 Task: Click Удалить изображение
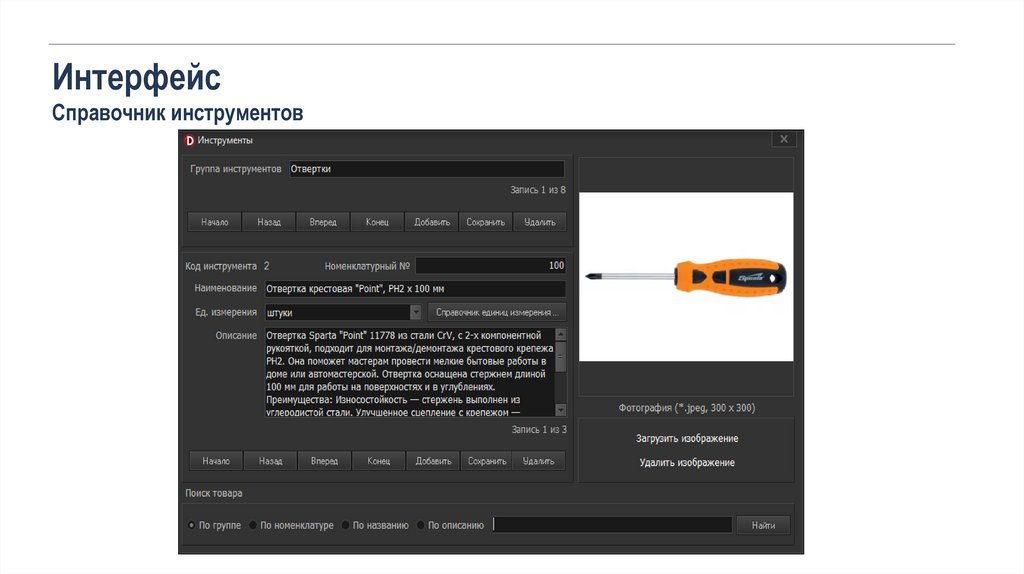(x=687, y=462)
